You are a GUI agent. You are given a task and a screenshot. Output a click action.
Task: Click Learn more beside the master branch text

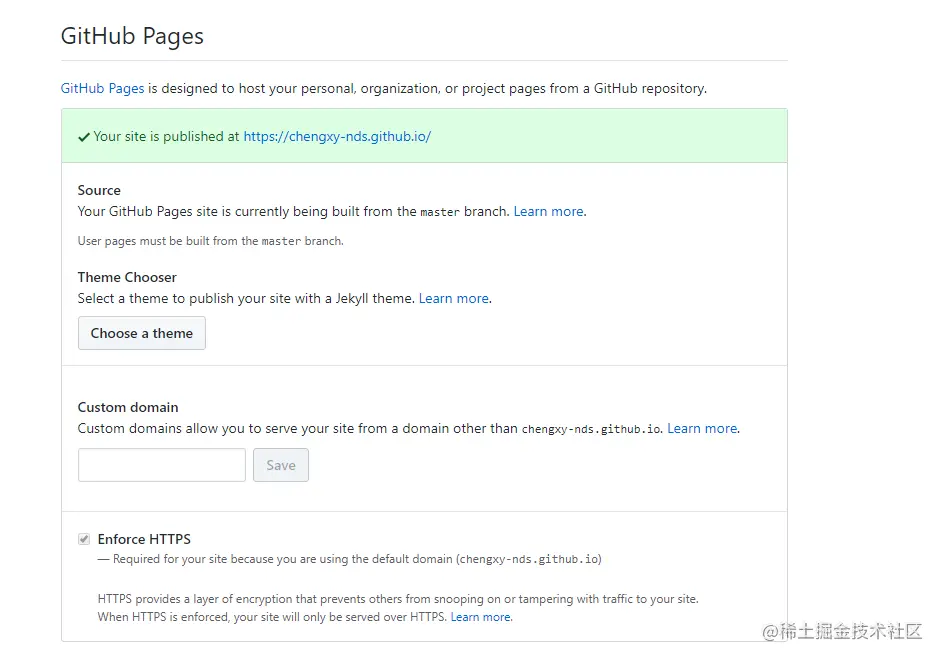click(548, 212)
